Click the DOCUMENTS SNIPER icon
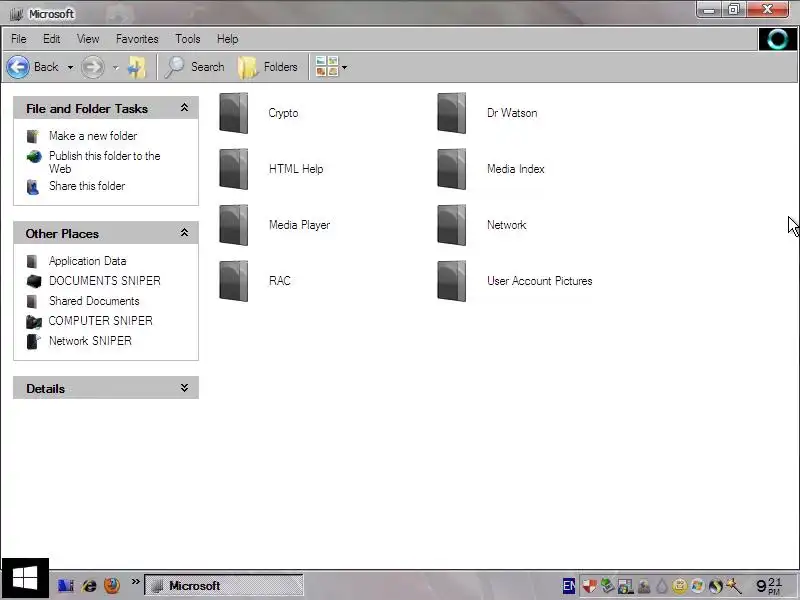The height and width of the screenshot is (600, 800). click(34, 281)
